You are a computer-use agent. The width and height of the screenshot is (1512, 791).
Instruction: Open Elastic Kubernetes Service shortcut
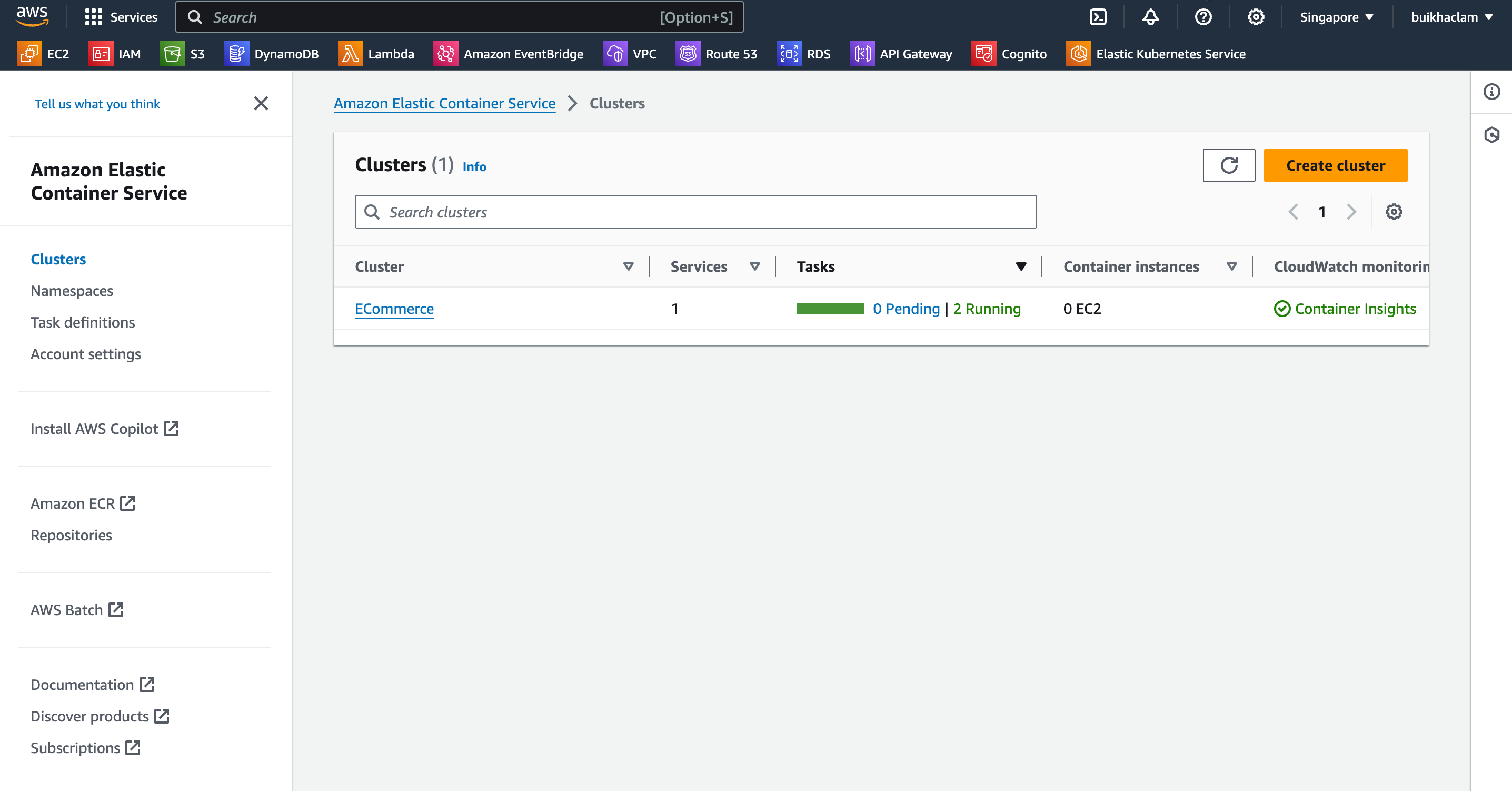(x=1156, y=54)
